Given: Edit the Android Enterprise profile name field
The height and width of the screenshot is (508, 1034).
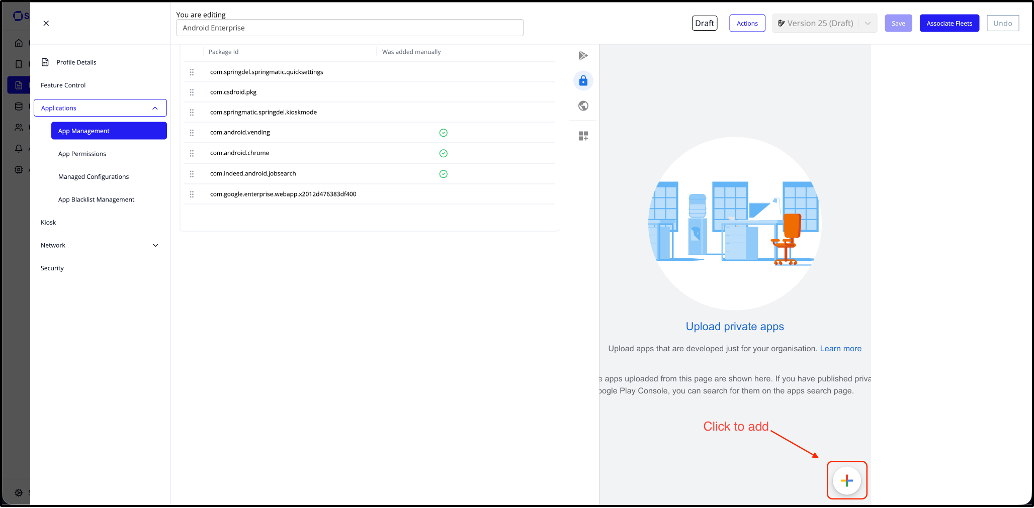Looking at the screenshot, I should (x=350, y=28).
